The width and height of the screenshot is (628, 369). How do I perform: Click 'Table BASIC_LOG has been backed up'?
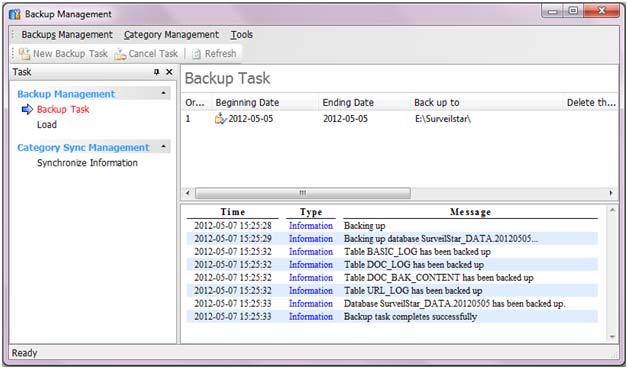pos(417,252)
